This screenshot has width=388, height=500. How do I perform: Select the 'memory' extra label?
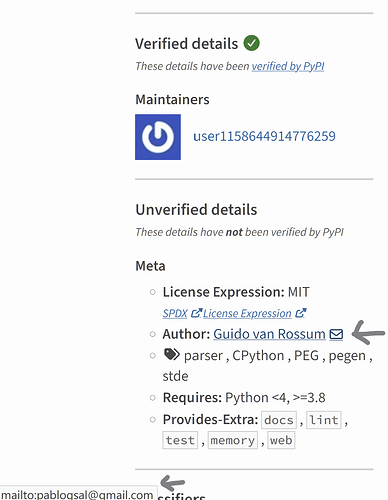233,440
